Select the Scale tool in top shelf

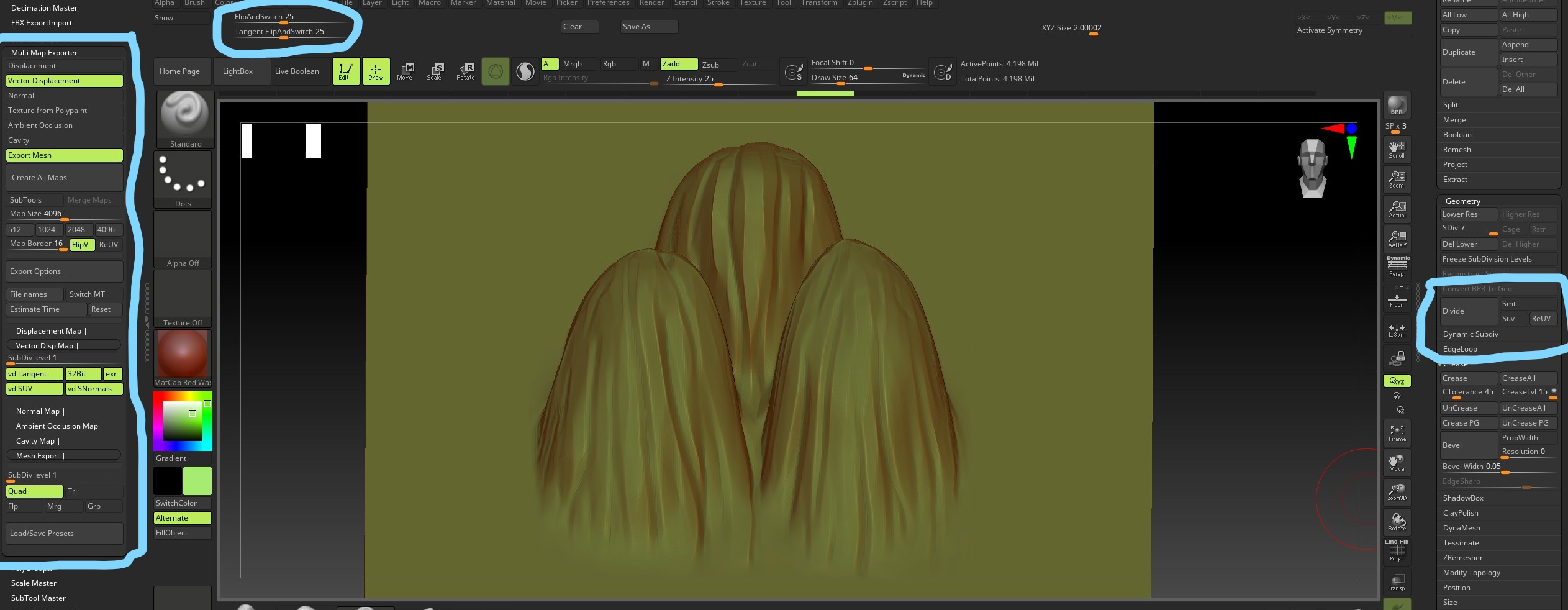coord(435,71)
